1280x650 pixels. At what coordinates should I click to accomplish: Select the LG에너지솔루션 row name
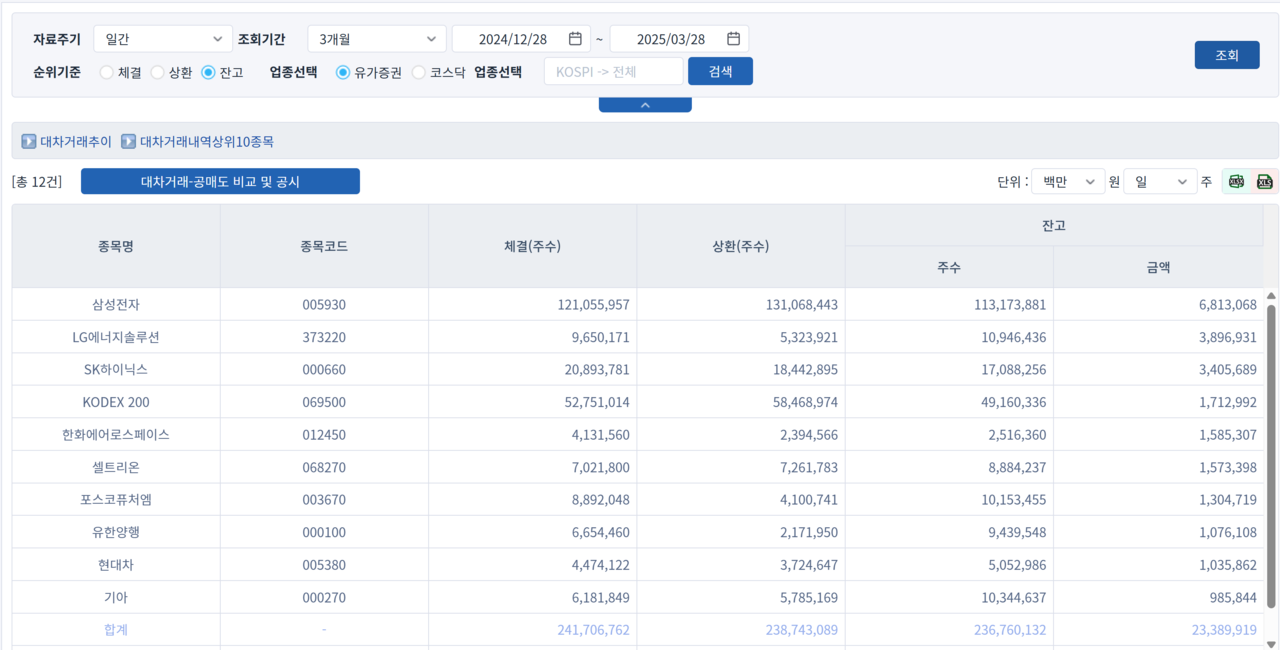click(116, 337)
